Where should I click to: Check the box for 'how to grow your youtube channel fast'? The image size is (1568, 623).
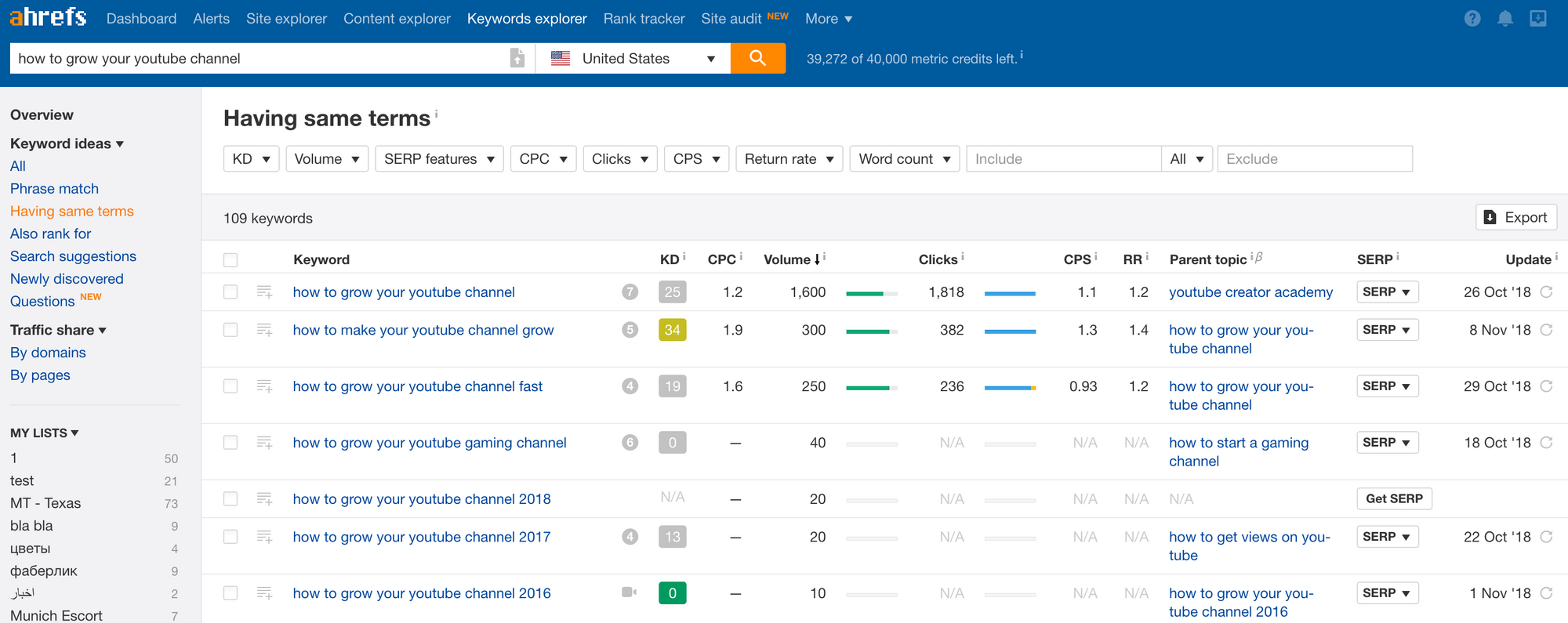(230, 386)
